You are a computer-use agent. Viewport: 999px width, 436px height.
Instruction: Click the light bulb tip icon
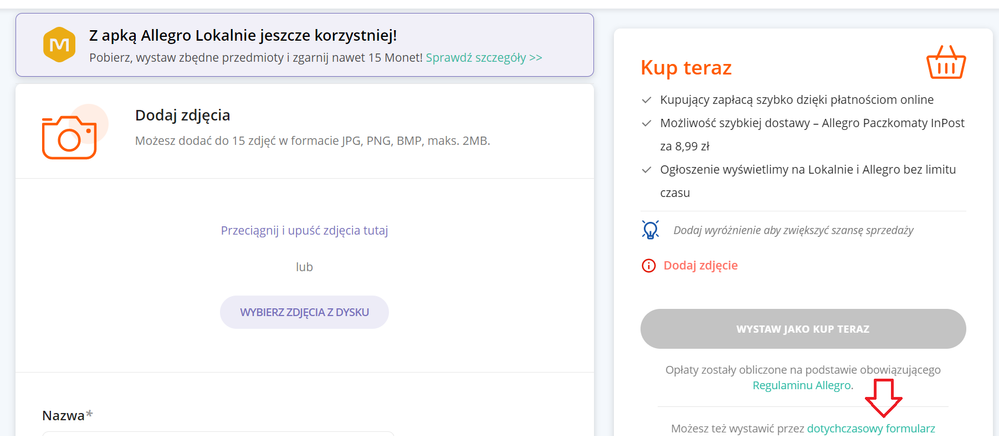(x=649, y=229)
